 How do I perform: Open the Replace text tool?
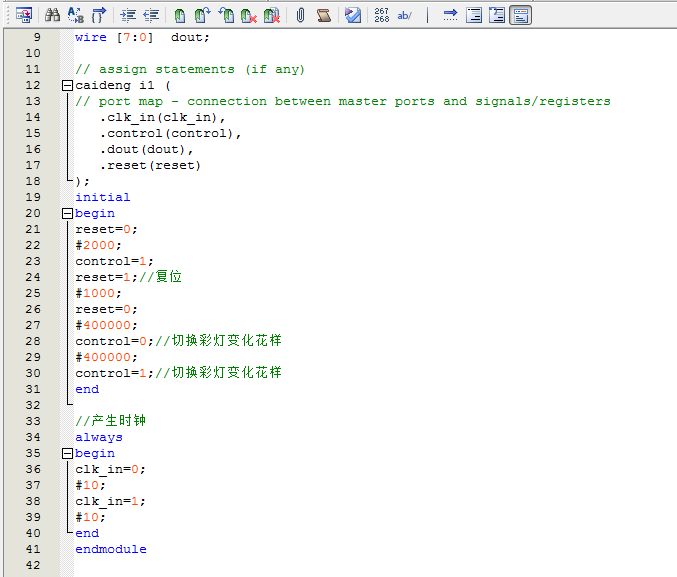click(x=76, y=15)
